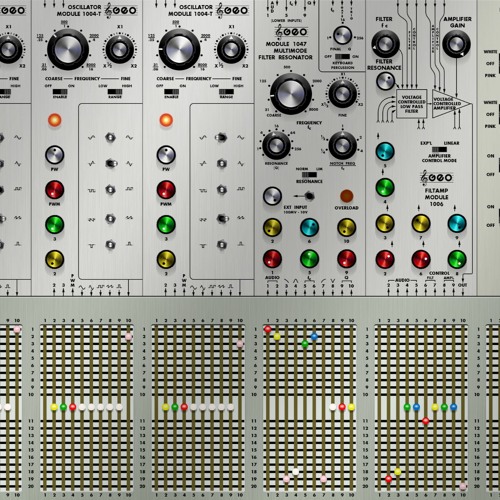
Task: Click the PW knob on the first Oscillator 1004-T
Action: 55,155
